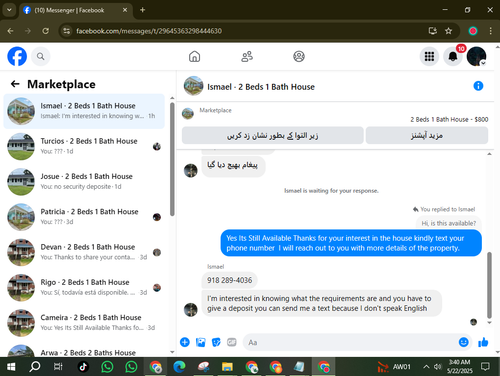Screen dimensions: 500x376
Task: Show hidden system tray icons chevron
Action: 426,367
